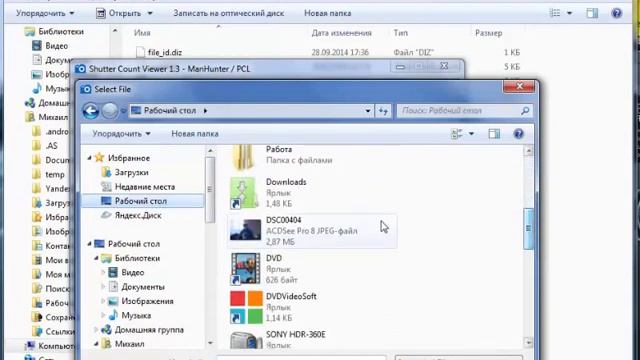Viewport: 640px width, 360px height.
Task: Sort by Размер column in Explorer
Action: pyautogui.click(x=489, y=33)
